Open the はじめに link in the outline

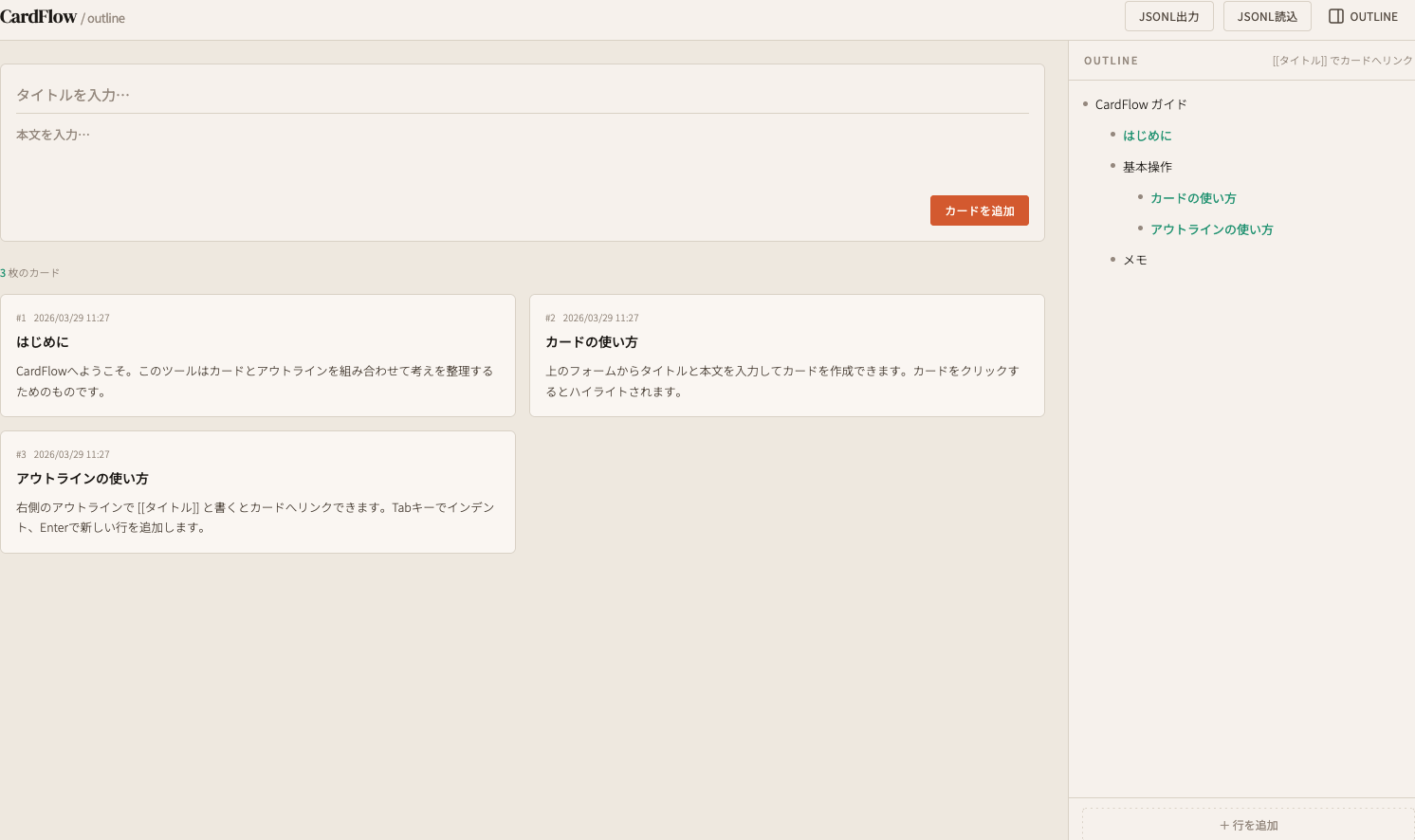click(x=1149, y=135)
